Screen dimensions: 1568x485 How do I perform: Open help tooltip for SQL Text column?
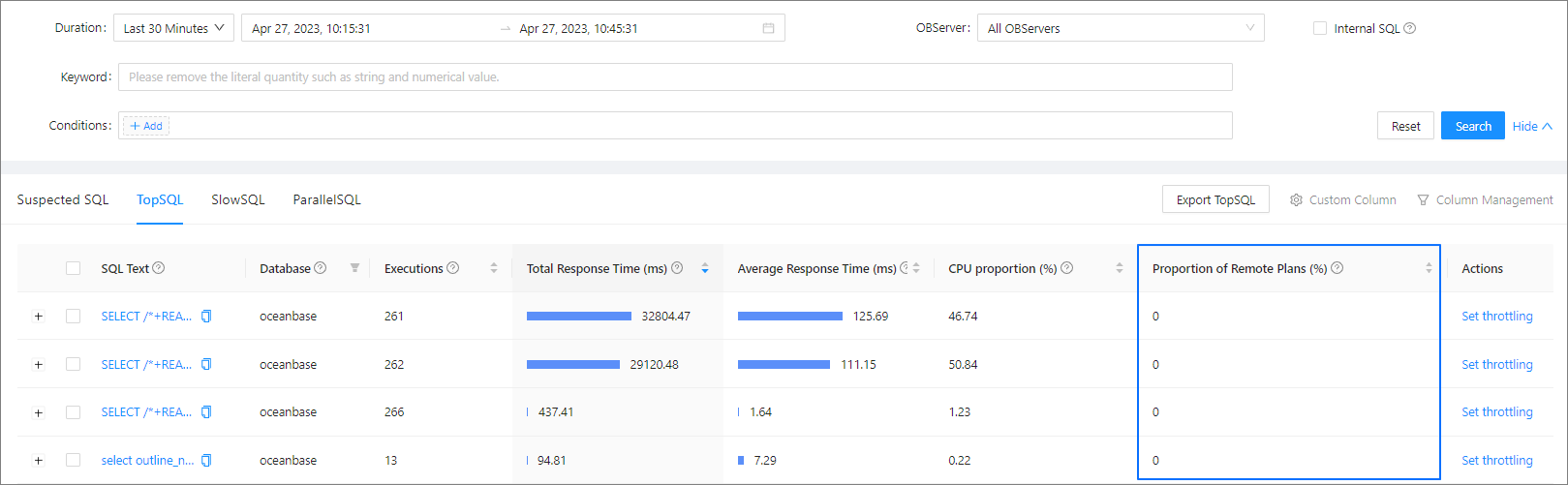tap(159, 268)
